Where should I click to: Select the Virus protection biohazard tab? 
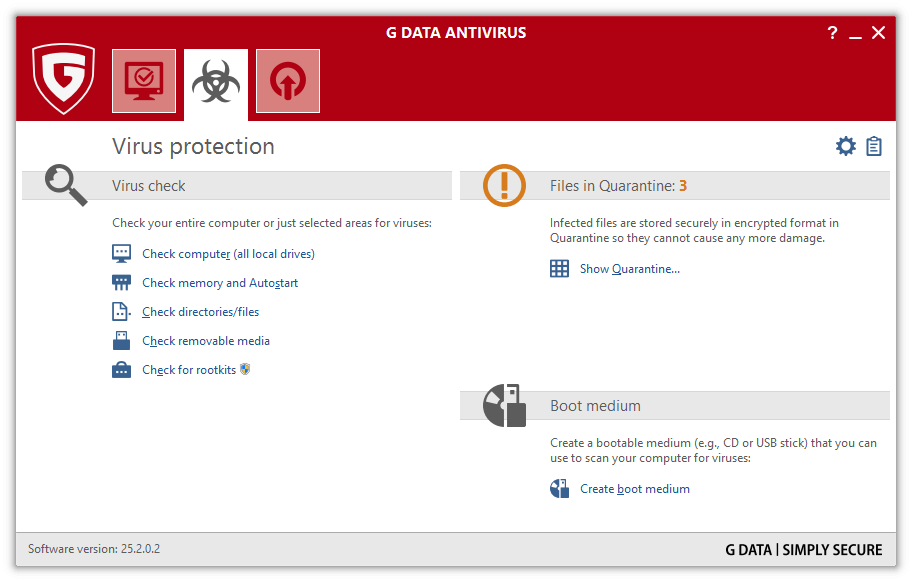point(216,82)
